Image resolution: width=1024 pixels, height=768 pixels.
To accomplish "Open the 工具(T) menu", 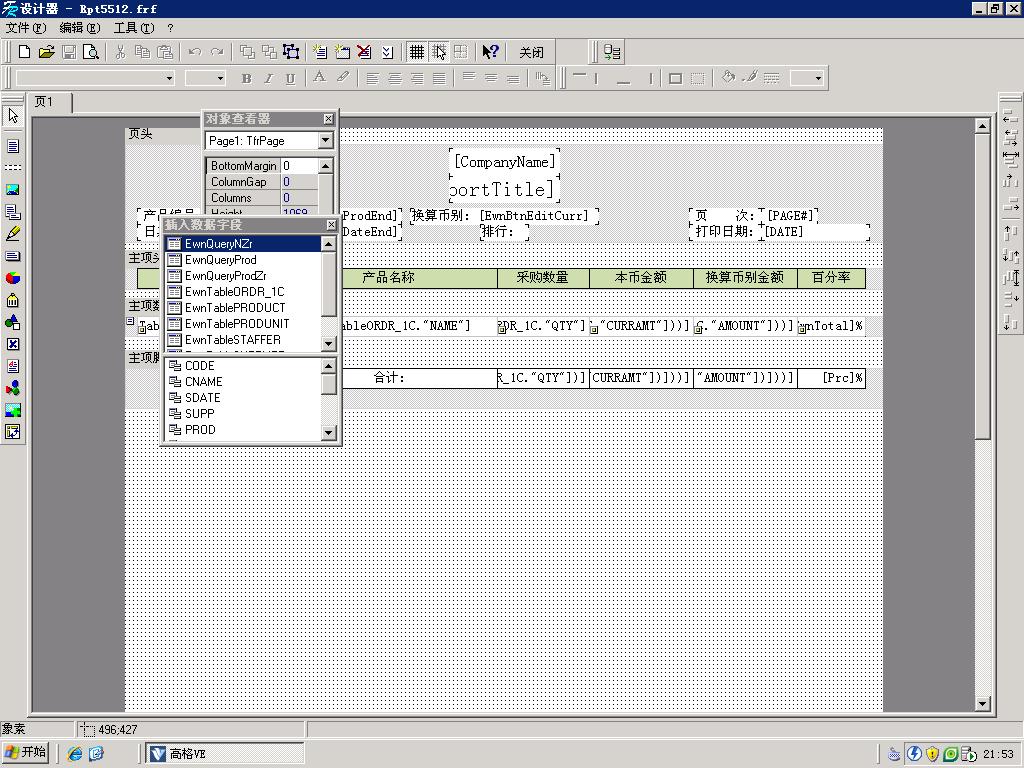I will click(133, 28).
